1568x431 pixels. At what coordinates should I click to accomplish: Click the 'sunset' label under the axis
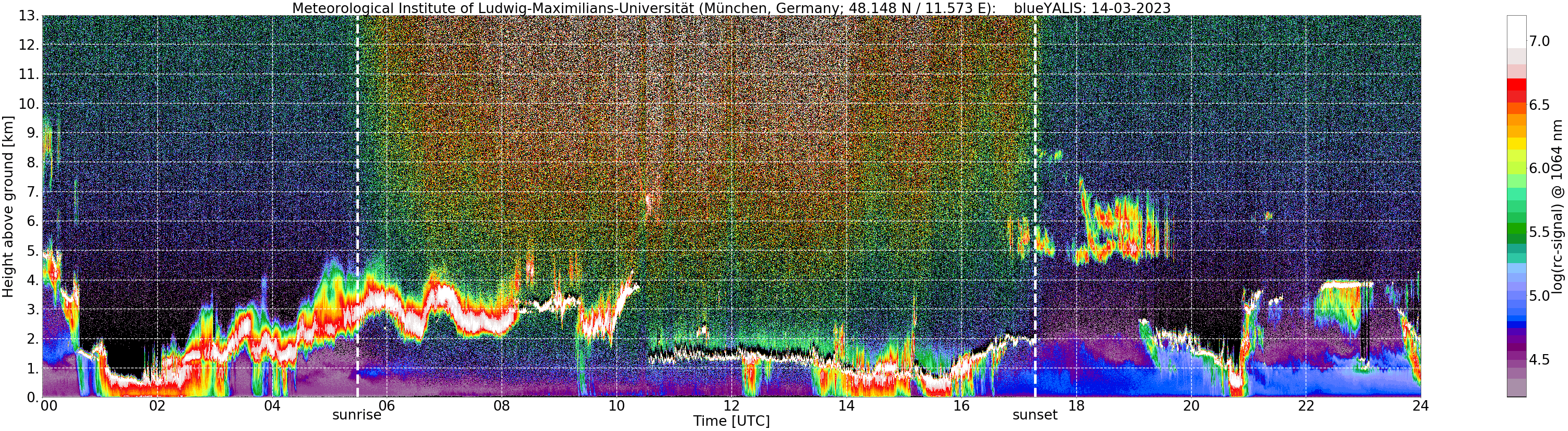tap(1035, 415)
